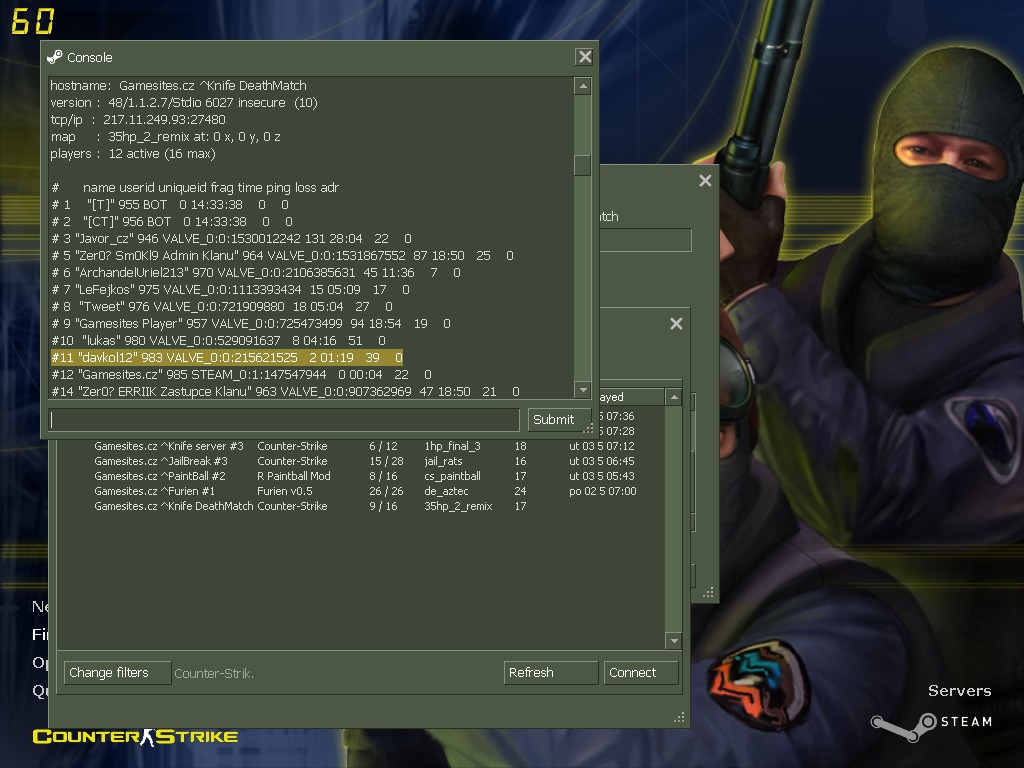Click the 26 / 26 players cell
This screenshot has width=1024, height=768.
(x=386, y=491)
